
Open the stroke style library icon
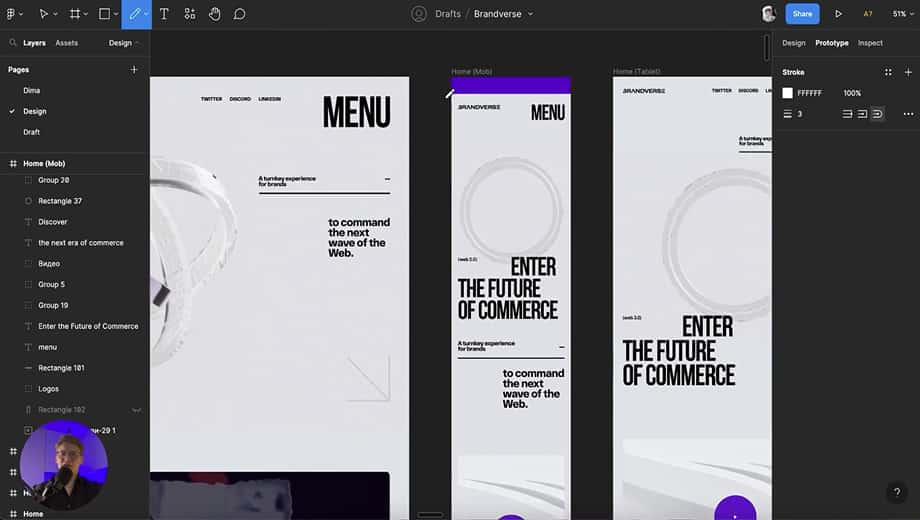(x=888, y=72)
